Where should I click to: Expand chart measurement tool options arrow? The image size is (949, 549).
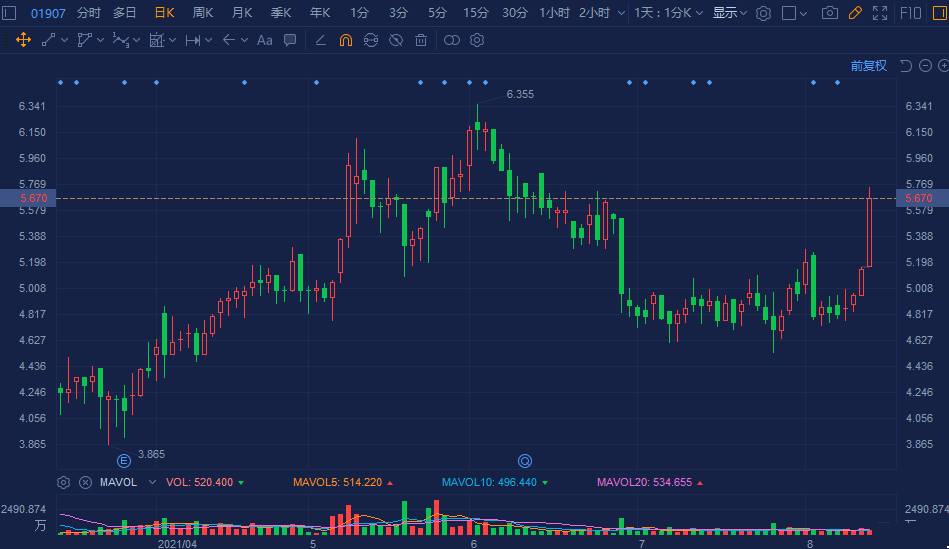point(172,40)
